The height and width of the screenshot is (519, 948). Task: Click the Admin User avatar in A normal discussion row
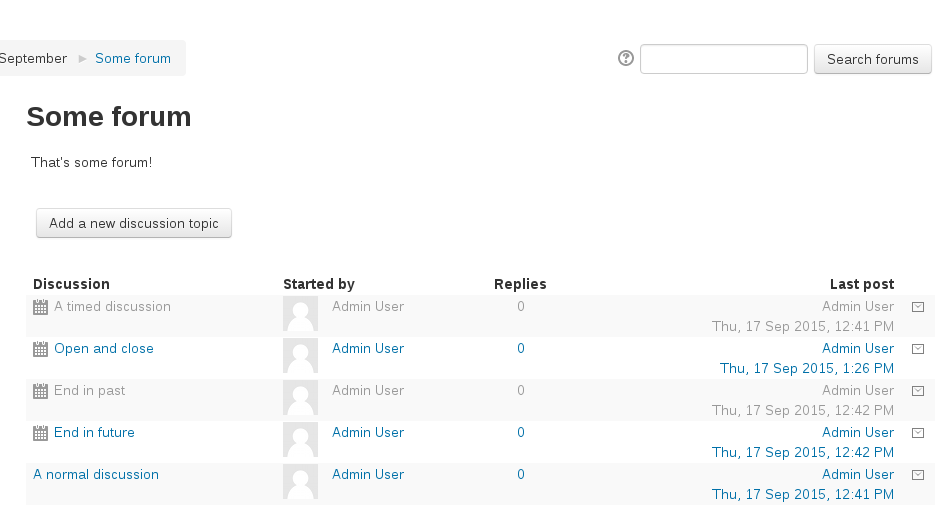tap(300, 481)
